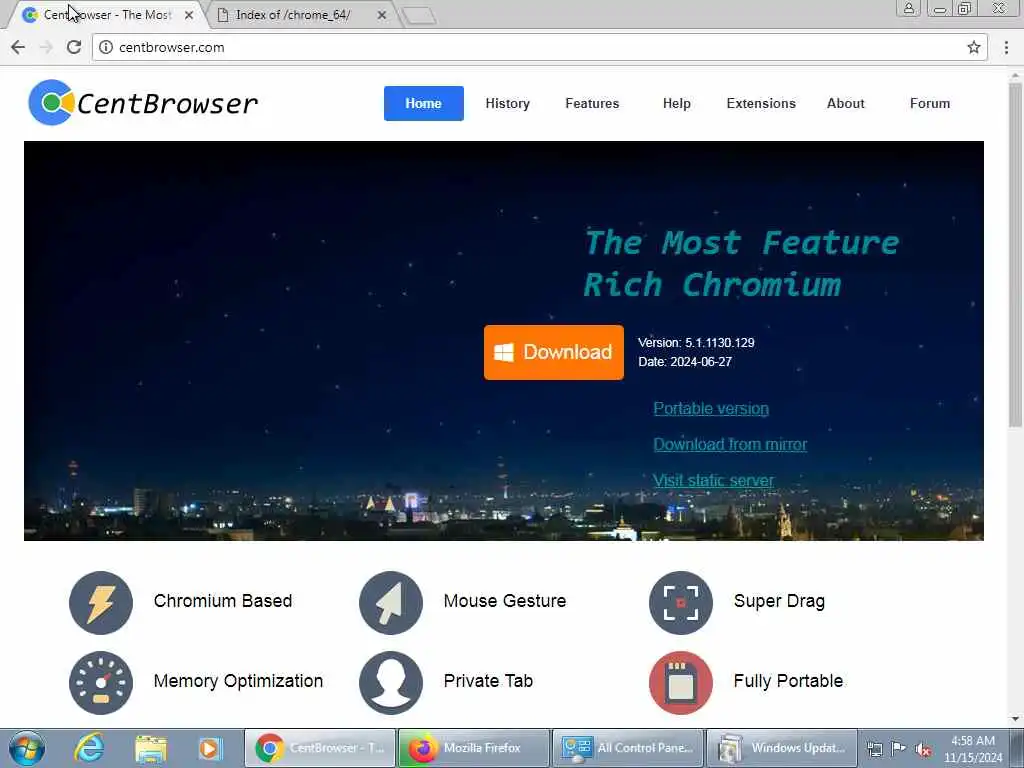Viewport: 1024px width, 768px height.
Task: Click the user profile icon in title bar
Action: 908,8
